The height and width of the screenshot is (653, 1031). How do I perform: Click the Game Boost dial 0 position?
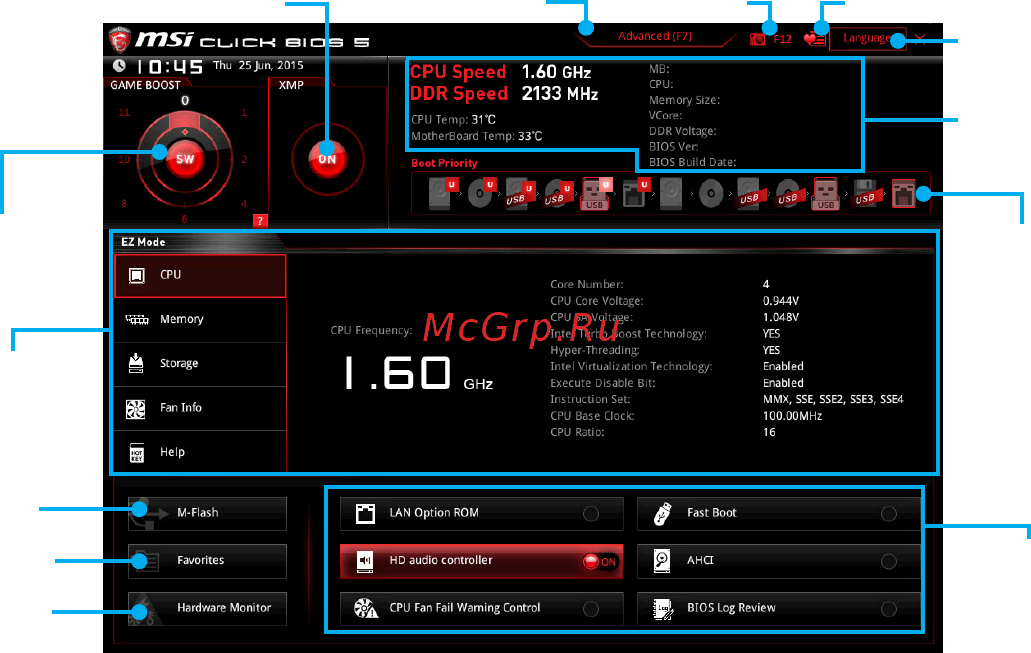pos(185,101)
